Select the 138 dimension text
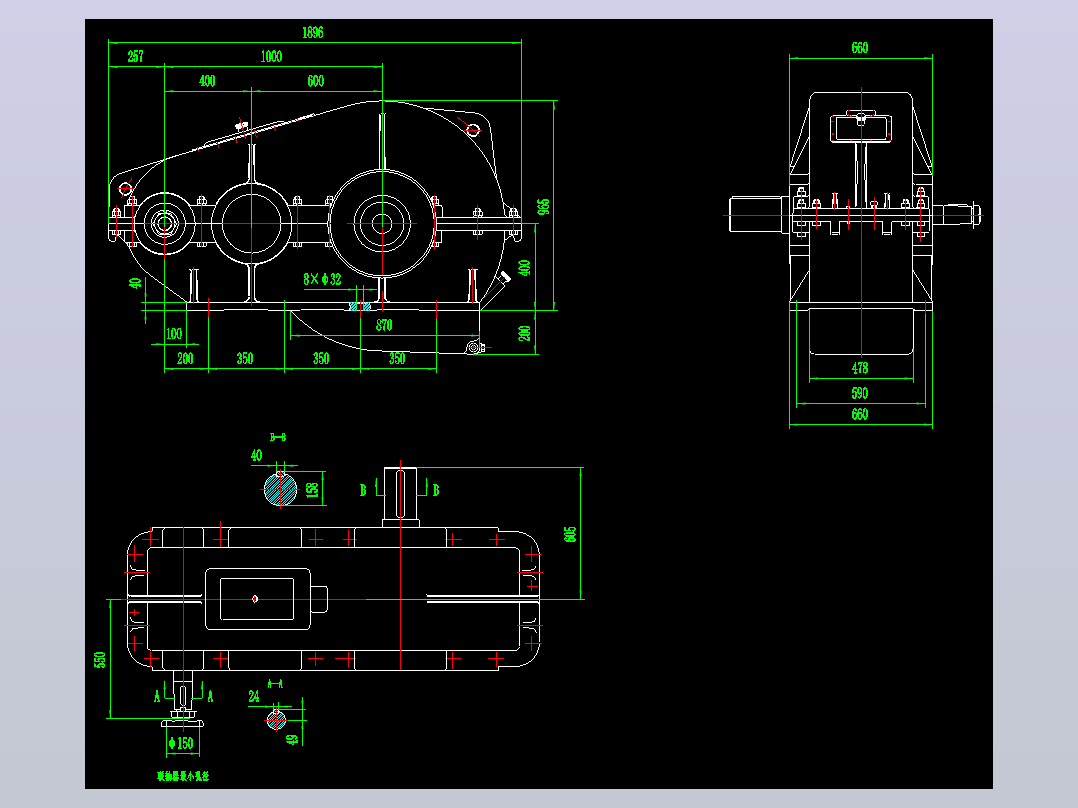The image size is (1078, 808). click(312, 490)
